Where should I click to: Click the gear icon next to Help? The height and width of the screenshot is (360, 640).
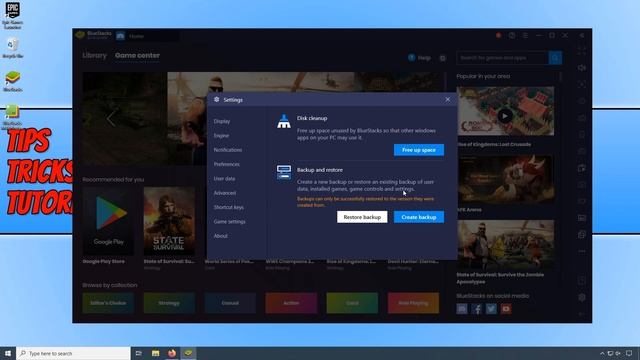442,58
